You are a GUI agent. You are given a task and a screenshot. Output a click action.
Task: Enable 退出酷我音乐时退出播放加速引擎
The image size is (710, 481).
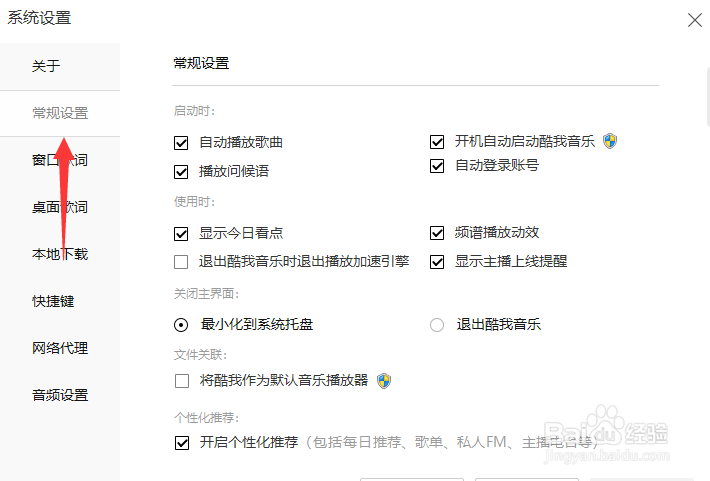tap(181, 262)
